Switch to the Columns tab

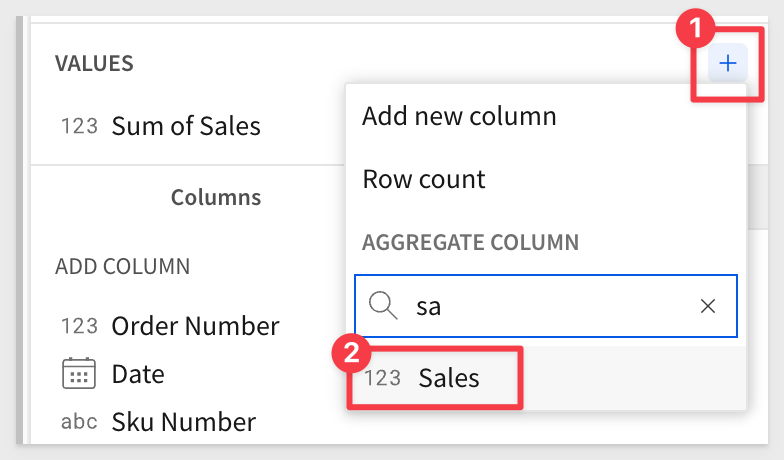click(x=216, y=197)
